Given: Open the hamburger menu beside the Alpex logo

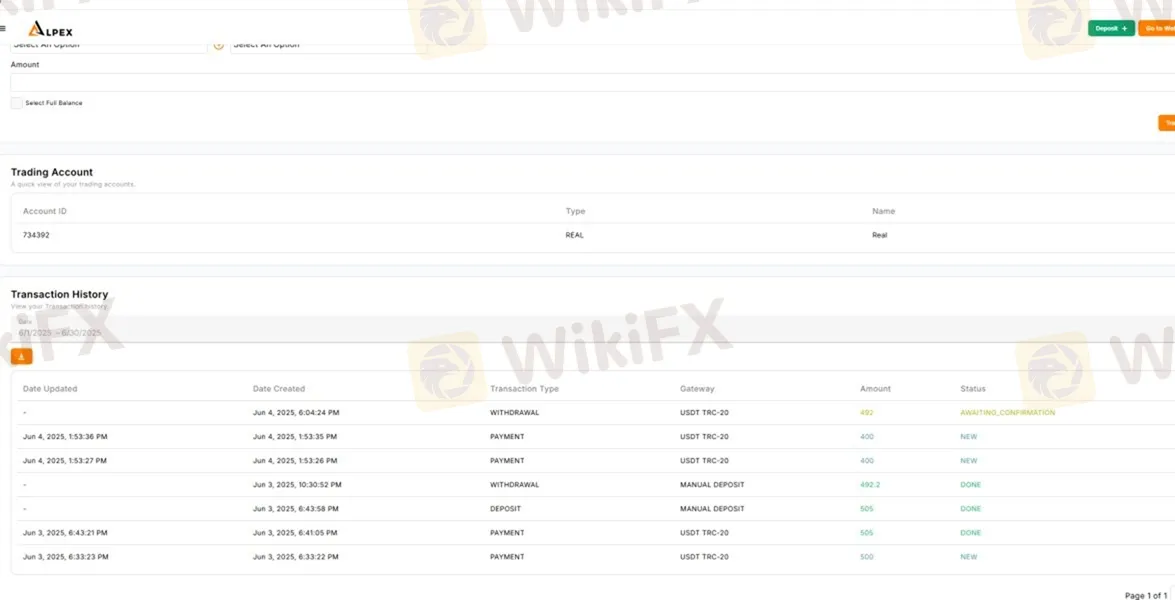Looking at the screenshot, I should coord(3,29).
